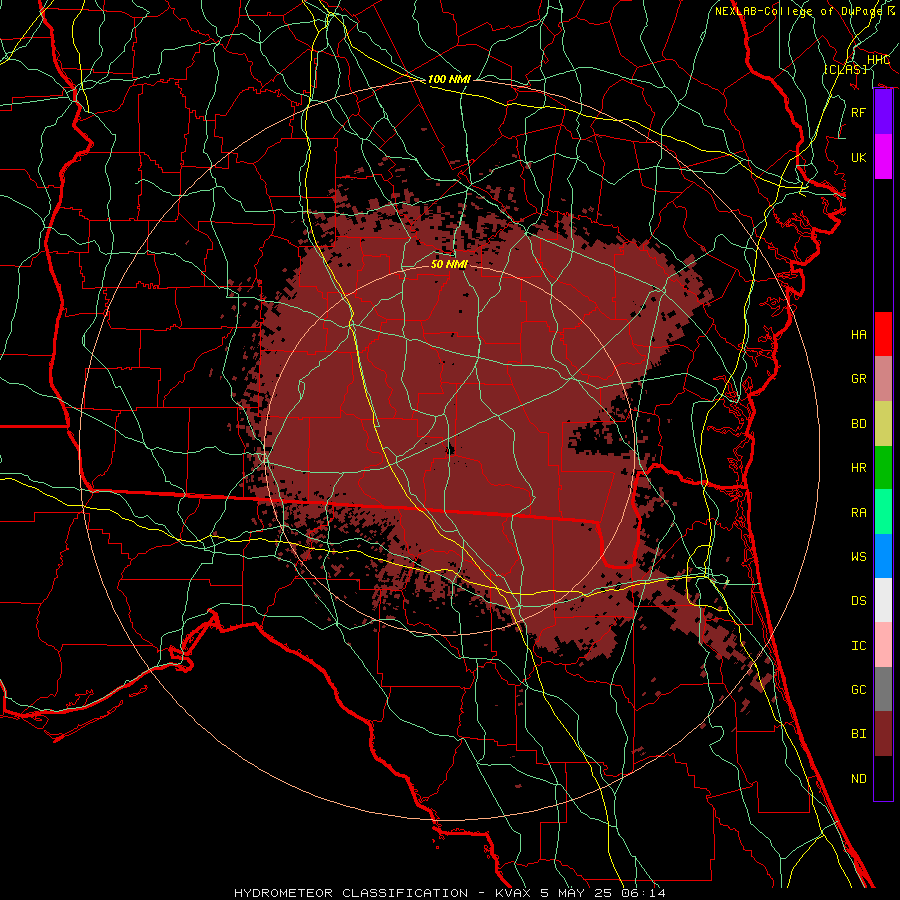The height and width of the screenshot is (900, 900).
Task: Click the BI brown legend swatch
Action: point(883,734)
